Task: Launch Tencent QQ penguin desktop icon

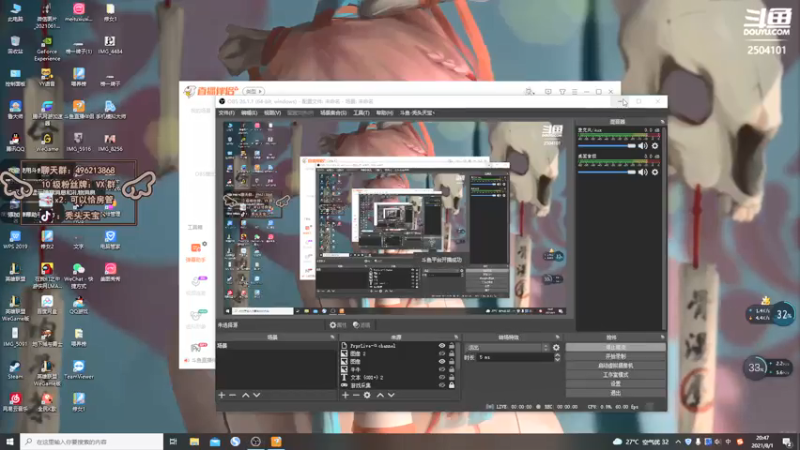Action: [15, 141]
